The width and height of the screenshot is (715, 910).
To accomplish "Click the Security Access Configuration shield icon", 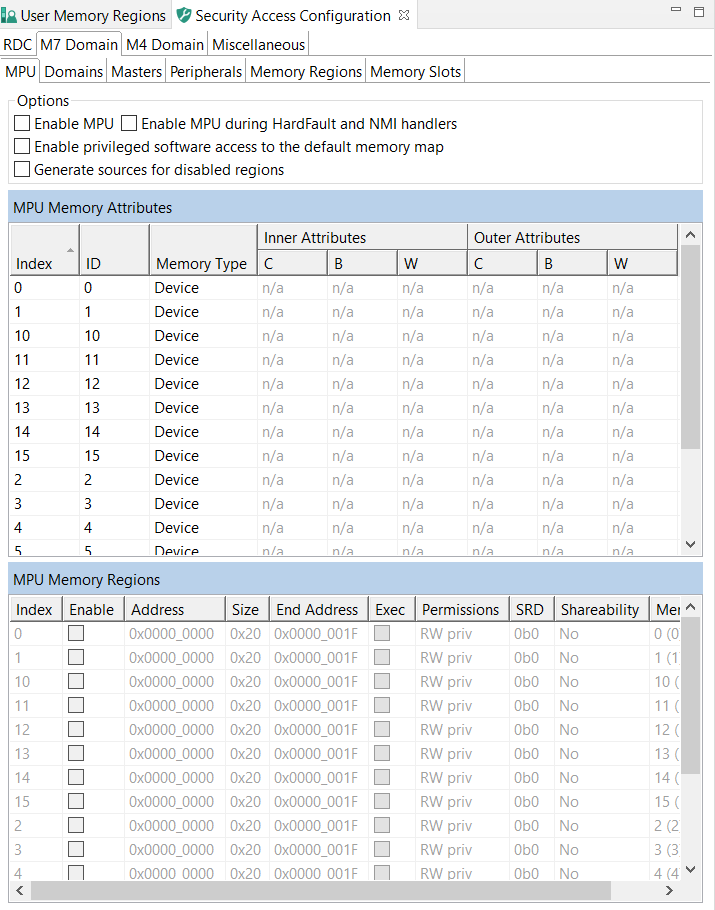I will (x=183, y=16).
